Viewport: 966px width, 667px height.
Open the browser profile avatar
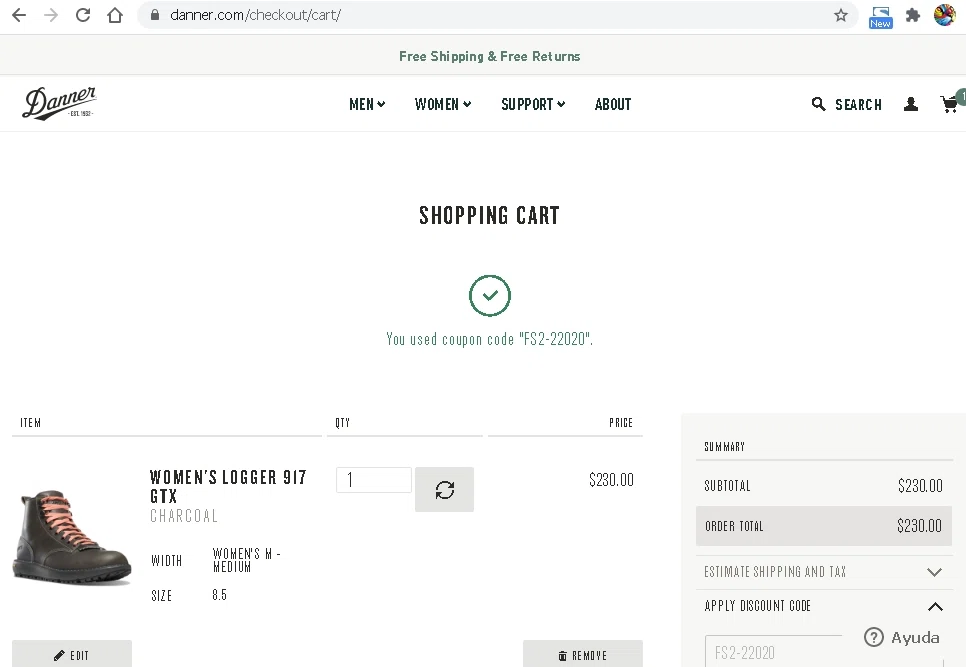click(x=944, y=15)
